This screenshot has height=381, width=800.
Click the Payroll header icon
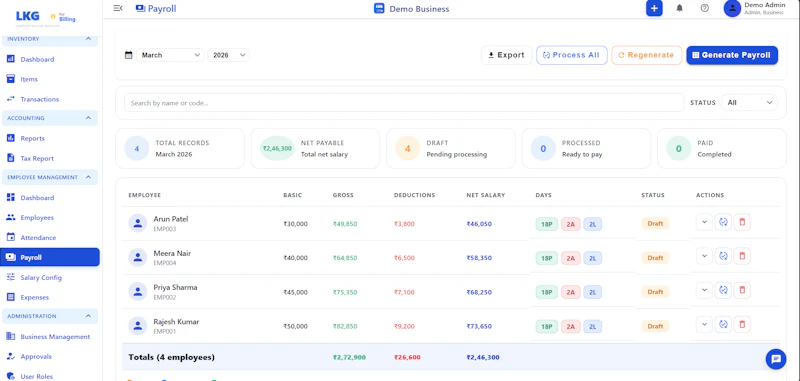(140, 8)
